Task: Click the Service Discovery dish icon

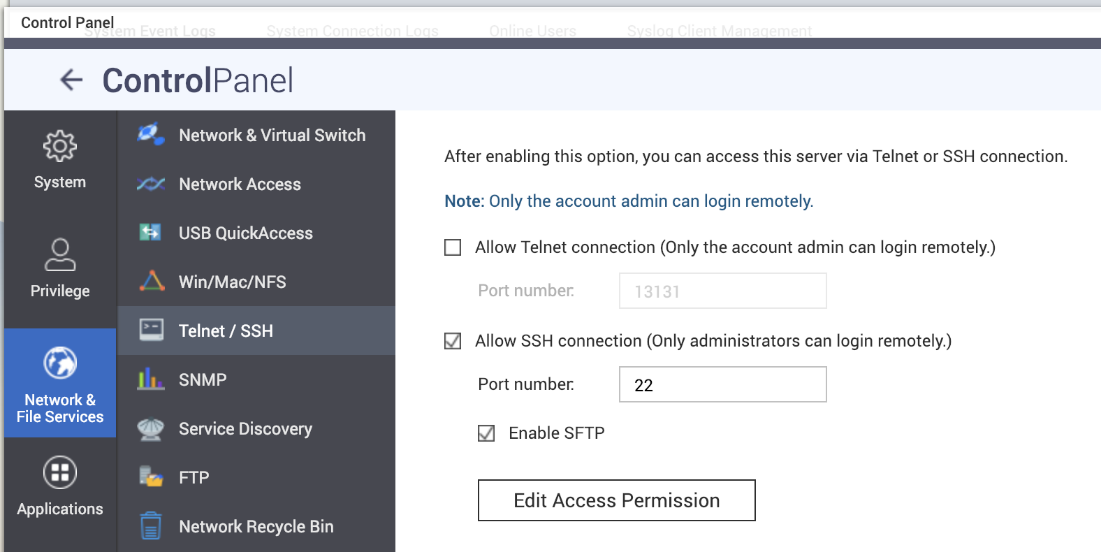Action: coord(151,429)
